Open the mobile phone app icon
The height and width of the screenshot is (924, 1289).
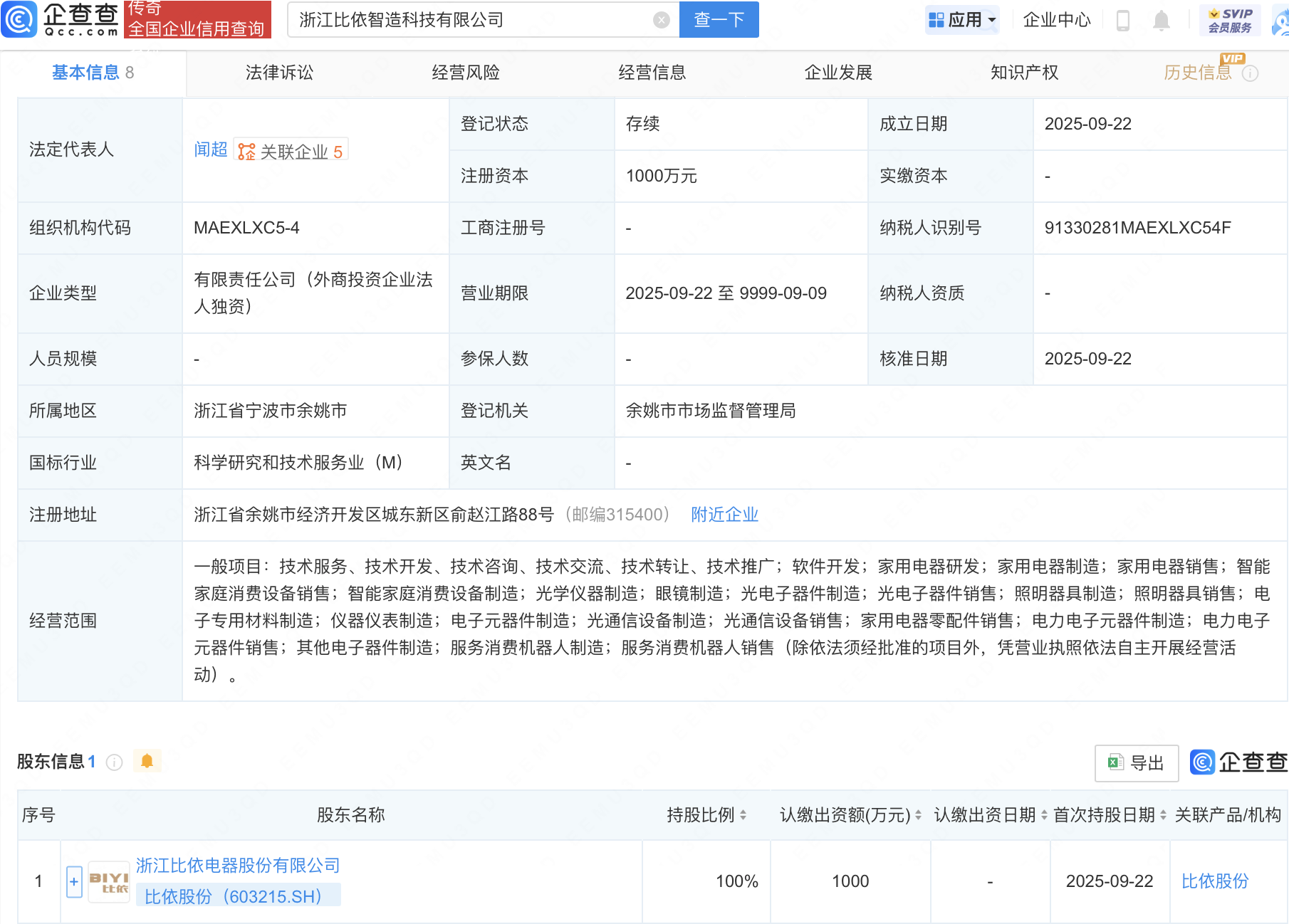click(1123, 20)
